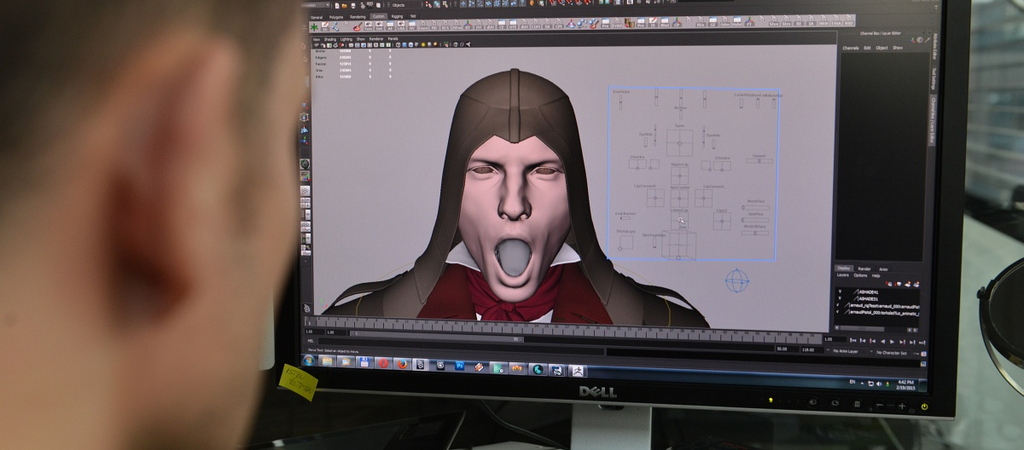
Task: Click the Create layer from selected icon
Action: click(916, 284)
